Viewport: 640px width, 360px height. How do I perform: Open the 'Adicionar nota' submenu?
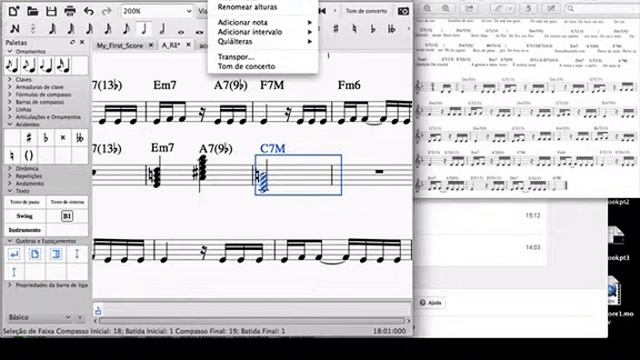[x=262, y=22]
